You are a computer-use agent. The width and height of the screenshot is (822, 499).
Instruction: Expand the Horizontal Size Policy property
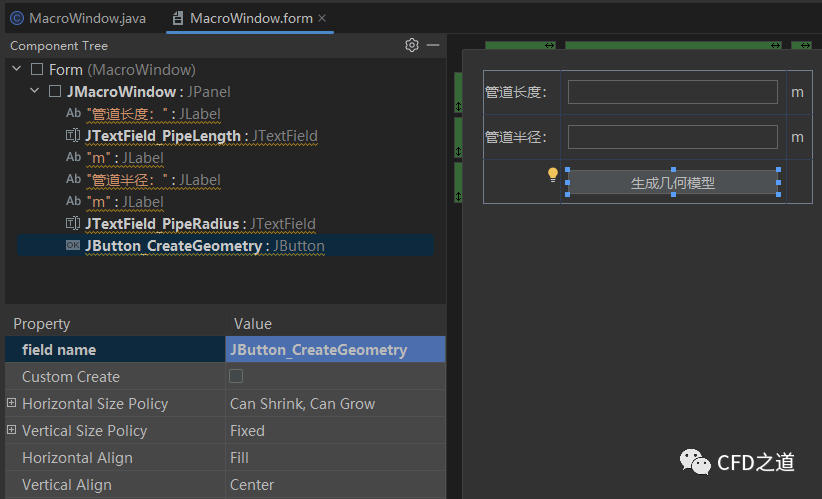click(x=12, y=403)
